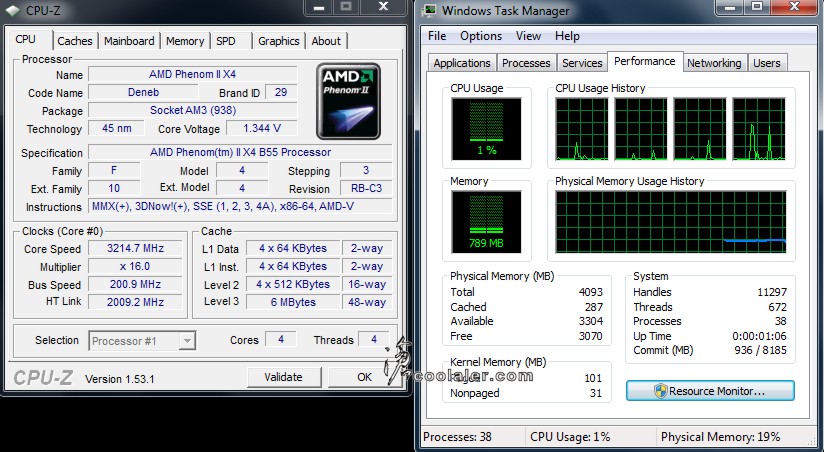Viewport: 824px width, 452px height.
Task: Click the AMD Phenom II logo
Action: pos(348,101)
